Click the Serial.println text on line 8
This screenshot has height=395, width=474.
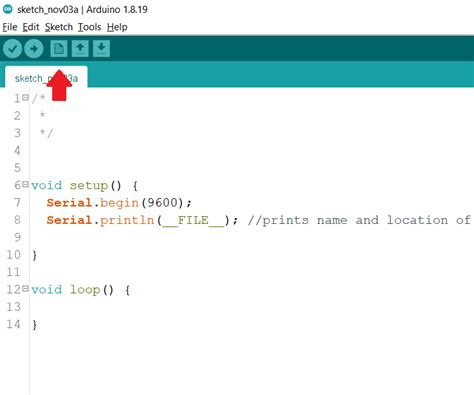100,220
